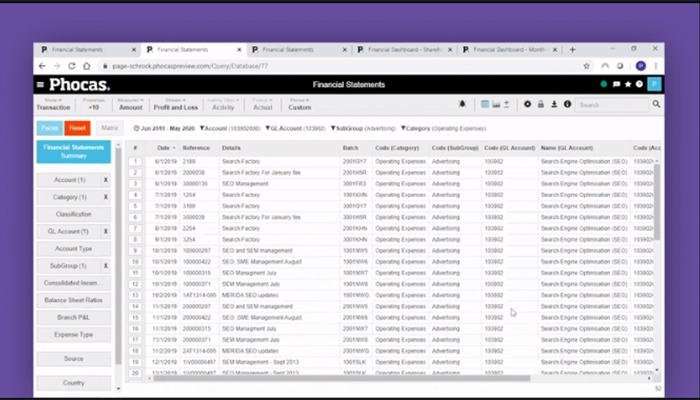Open the Stream Profit and Loss dropdown
The image size is (700, 400).
tap(176, 104)
